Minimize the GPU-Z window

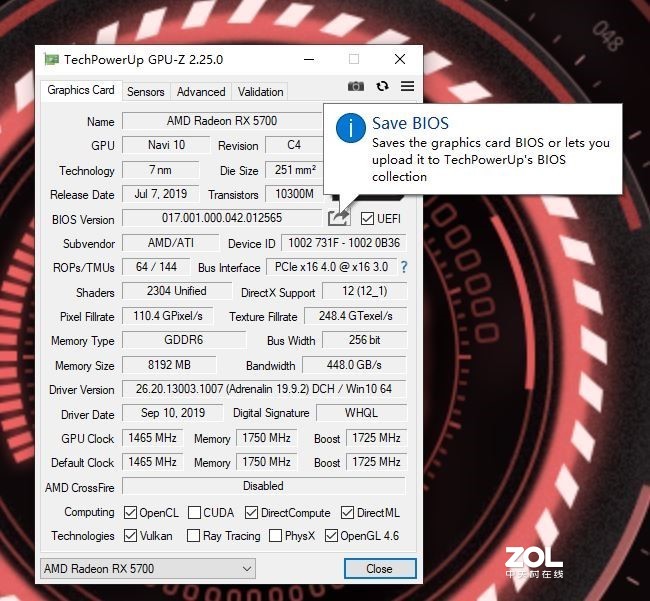coord(309,59)
